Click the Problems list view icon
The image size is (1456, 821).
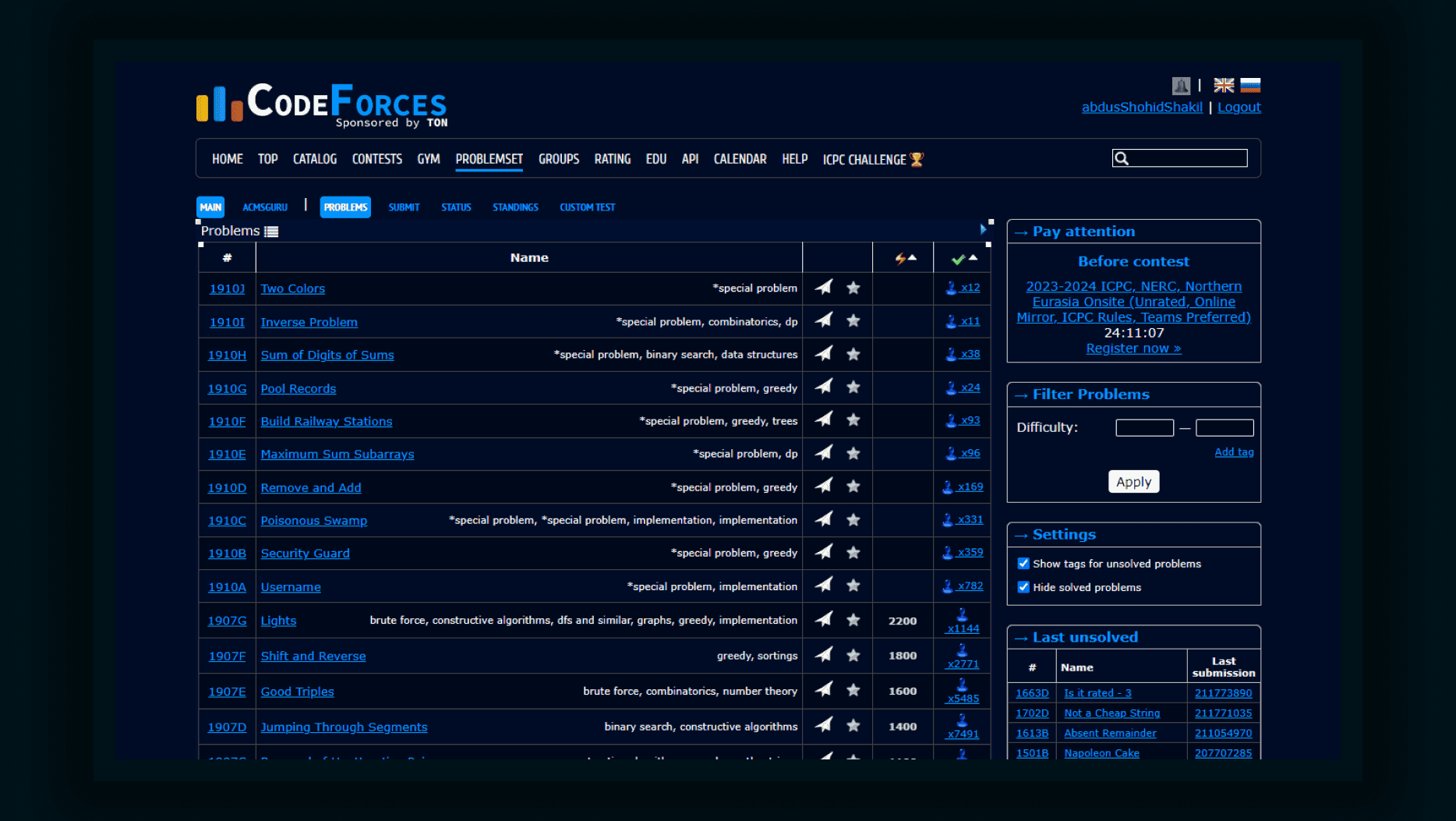(x=271, y=232)
